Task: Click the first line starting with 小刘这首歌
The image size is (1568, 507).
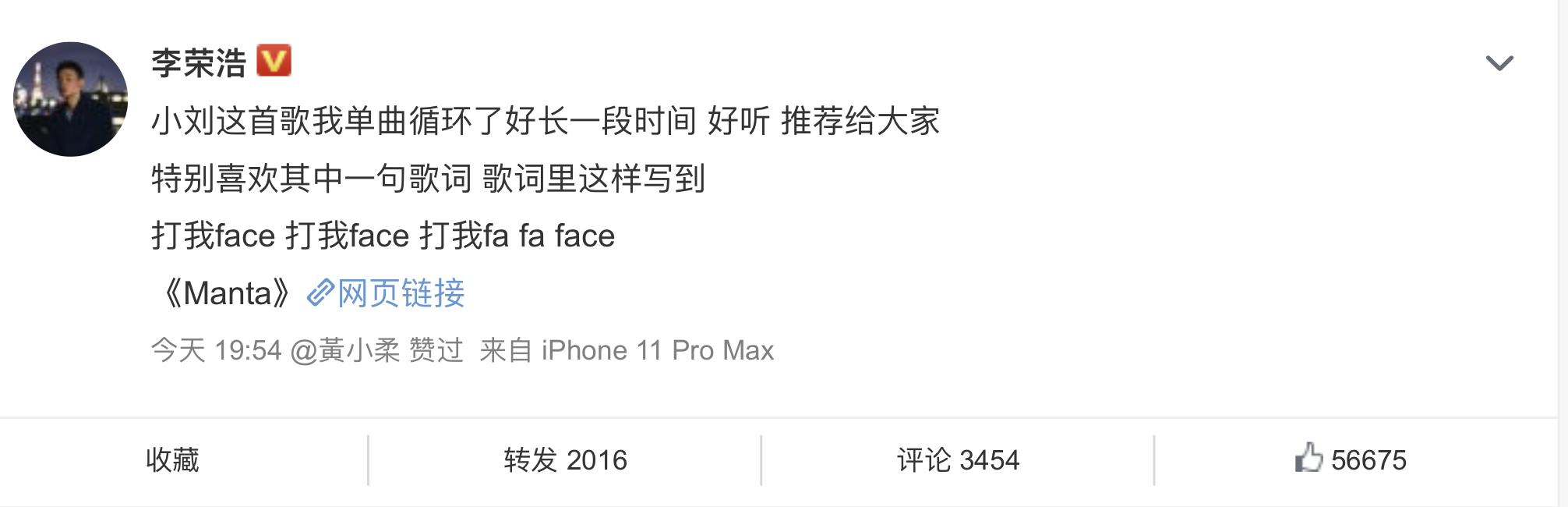Action: (x=546, y=121)
